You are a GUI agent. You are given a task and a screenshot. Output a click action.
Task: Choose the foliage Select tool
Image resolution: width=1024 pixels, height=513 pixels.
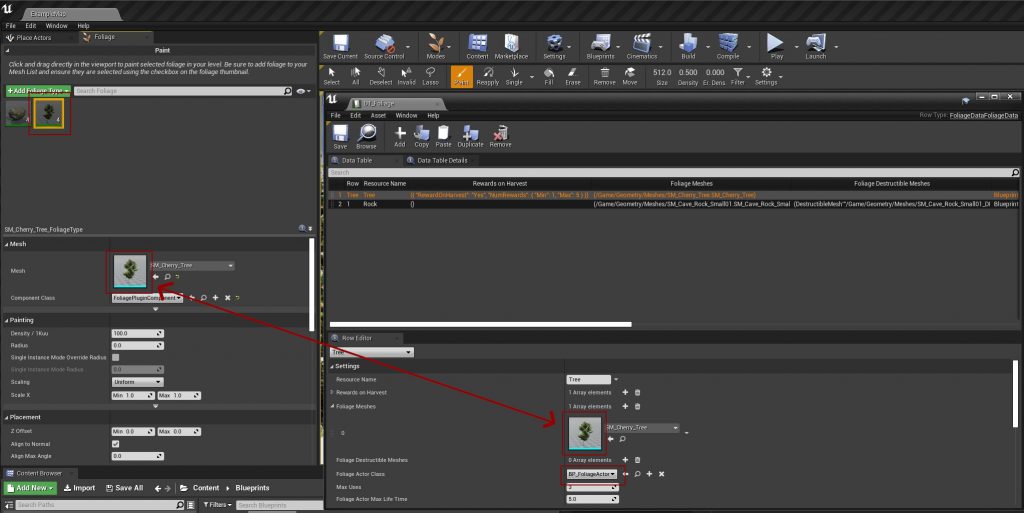click(332, 76)
